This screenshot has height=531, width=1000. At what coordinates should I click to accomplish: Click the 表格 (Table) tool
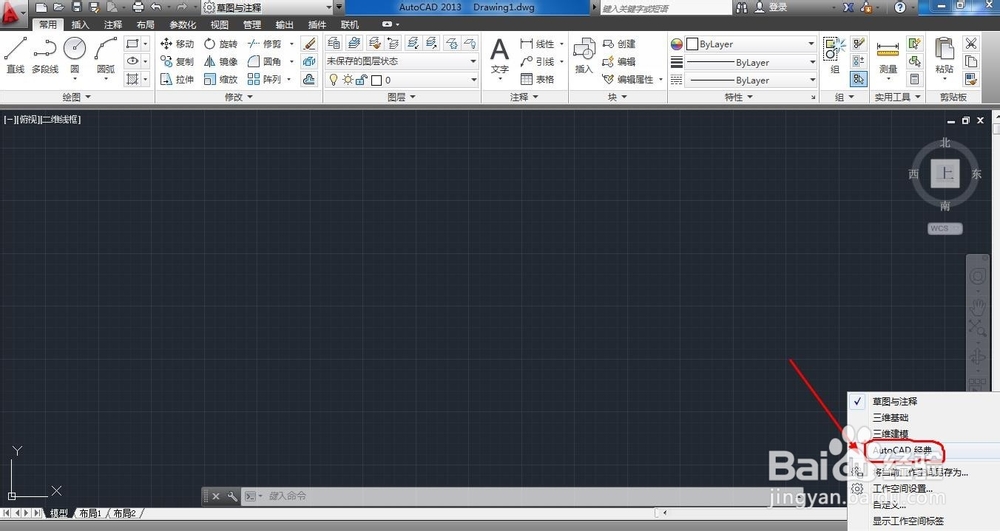[x=537, y=79]
